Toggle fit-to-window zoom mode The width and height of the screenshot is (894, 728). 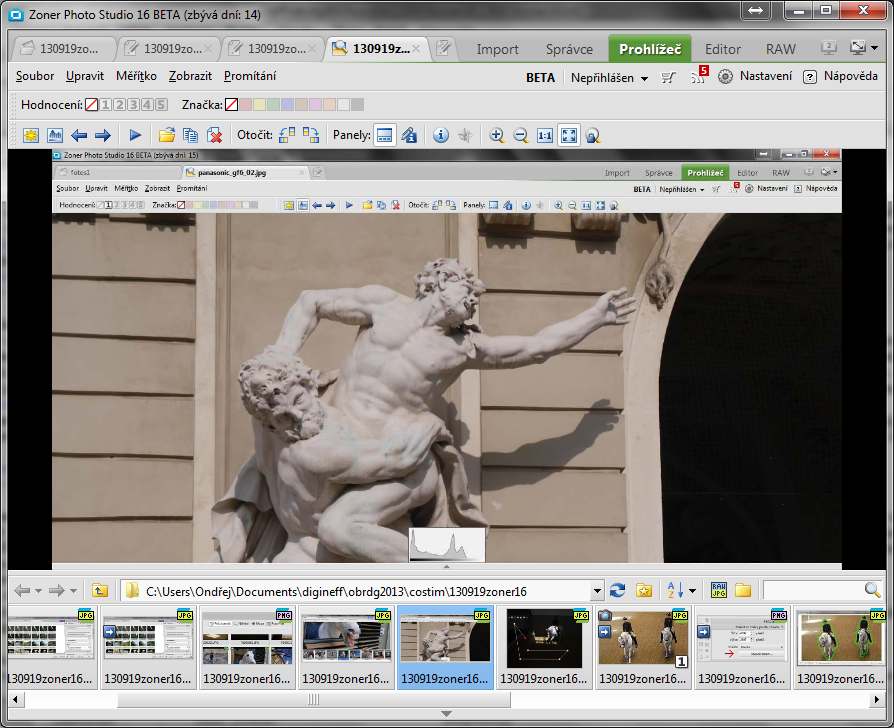[x=568, y=135]
